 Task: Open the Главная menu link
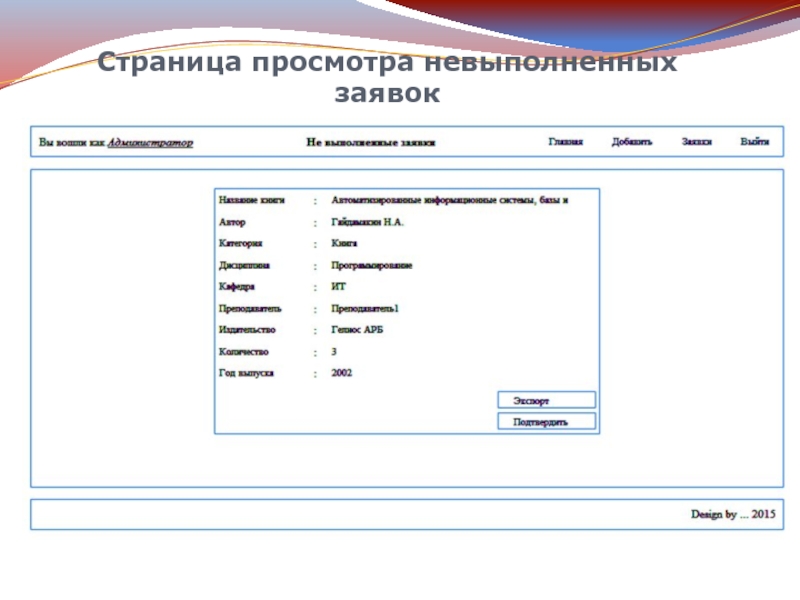tap(565, 142)
